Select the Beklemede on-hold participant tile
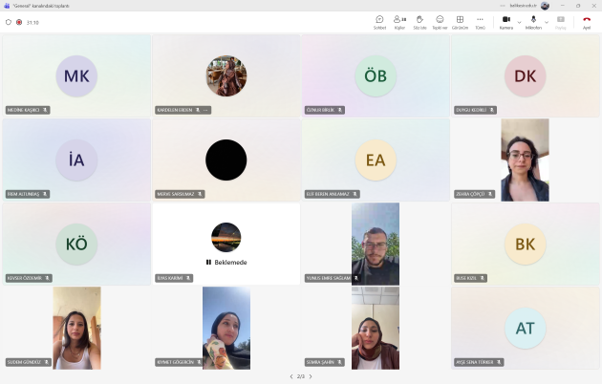The width and height of the screenshot is (602, 384). pos(226,244)
